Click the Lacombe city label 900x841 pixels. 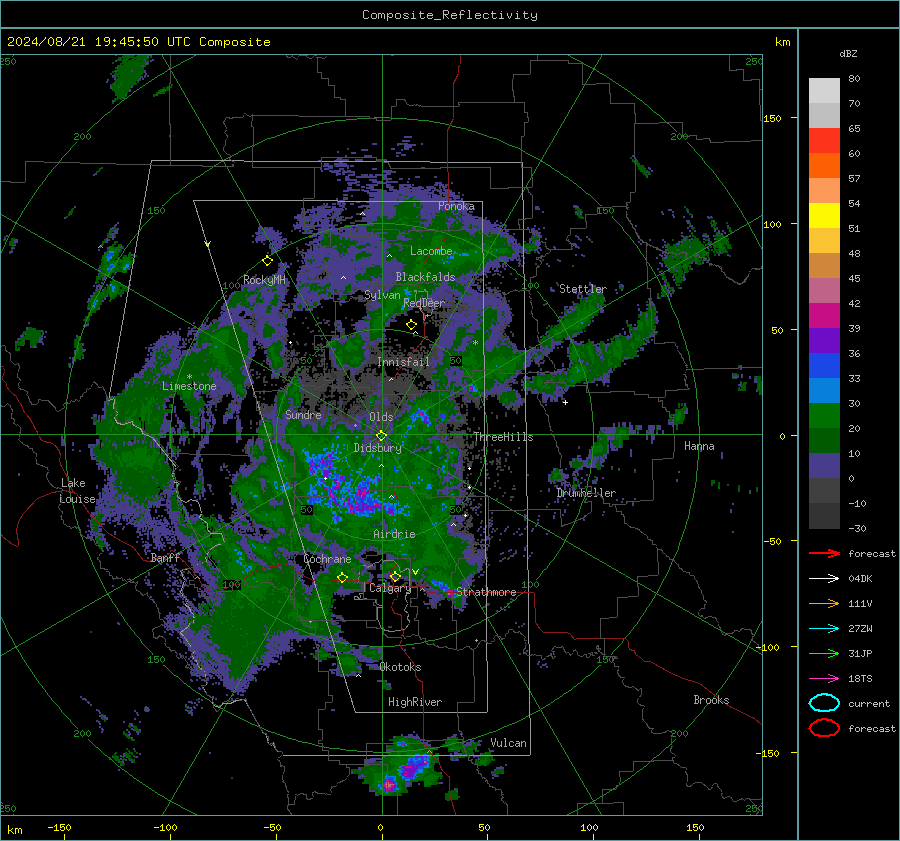coord(431,251)
